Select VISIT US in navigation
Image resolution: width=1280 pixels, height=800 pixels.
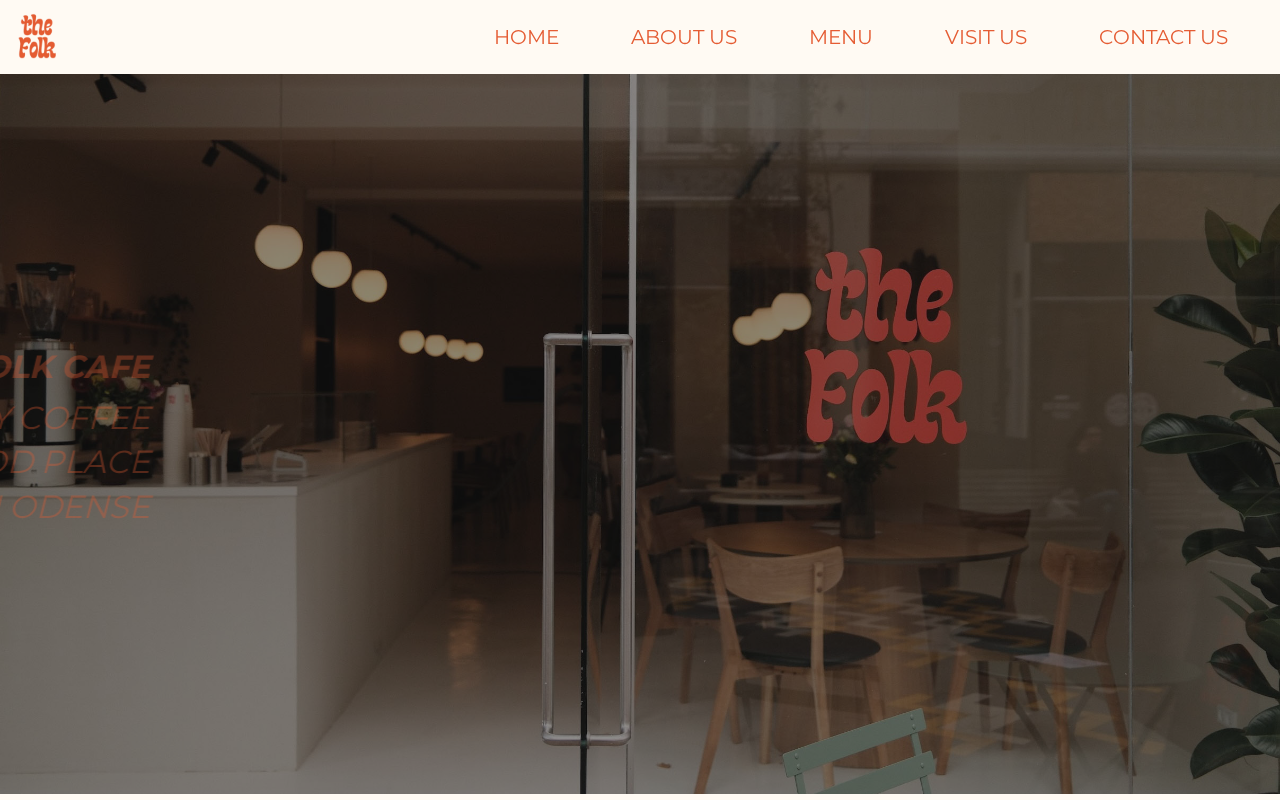click(x=986, y=37)
